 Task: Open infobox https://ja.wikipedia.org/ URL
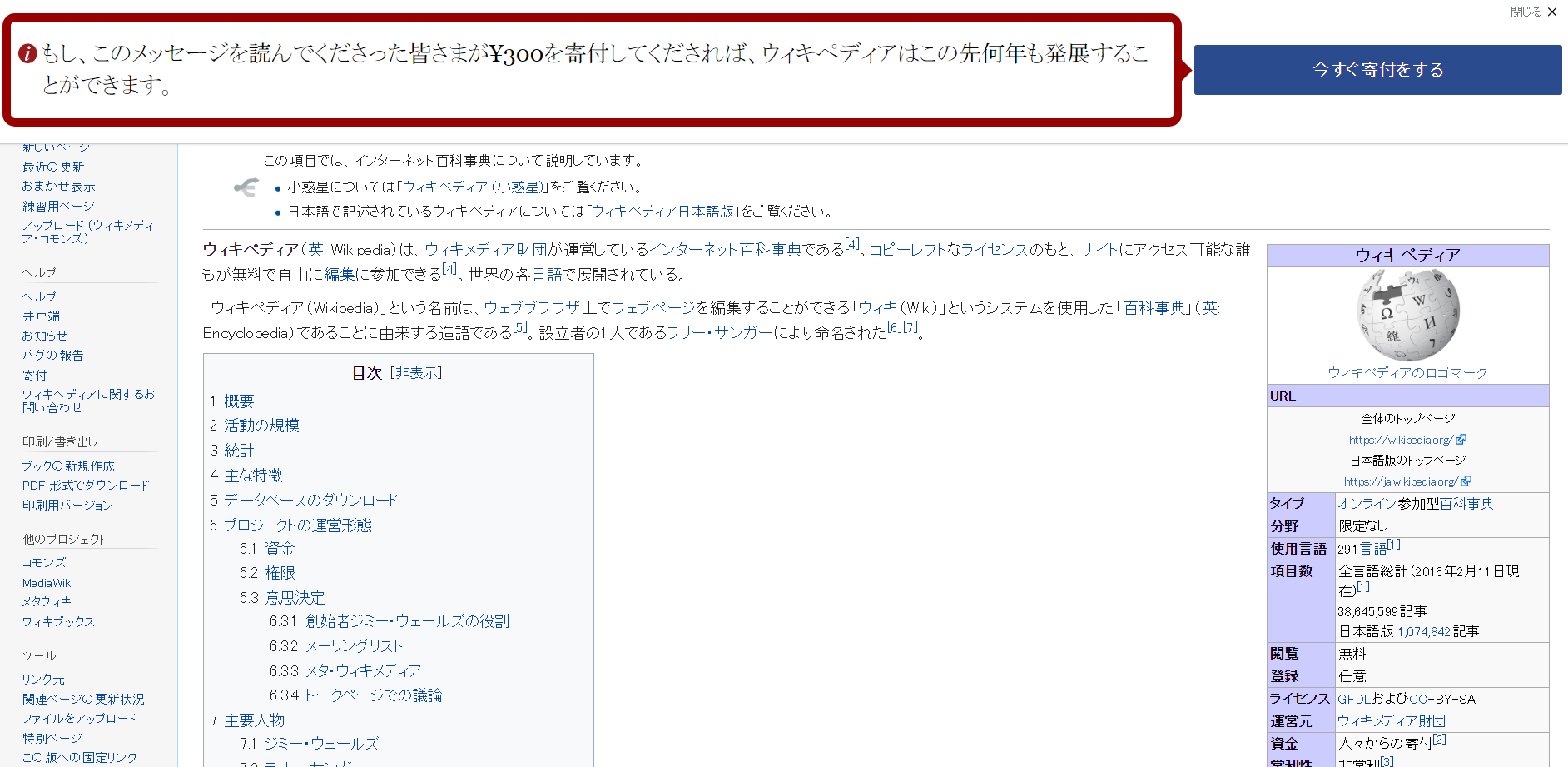click(1401, 481)
